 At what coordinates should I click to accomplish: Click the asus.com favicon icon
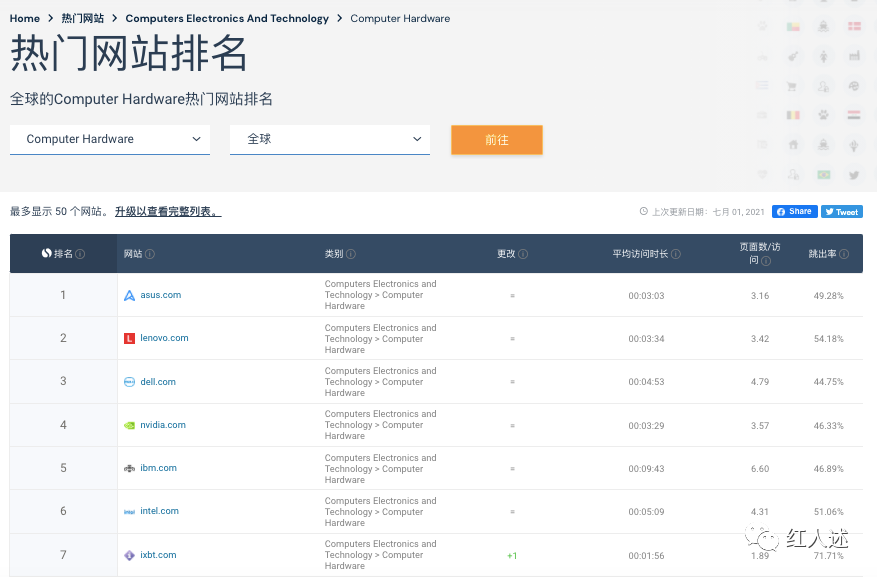click(129, 295)
